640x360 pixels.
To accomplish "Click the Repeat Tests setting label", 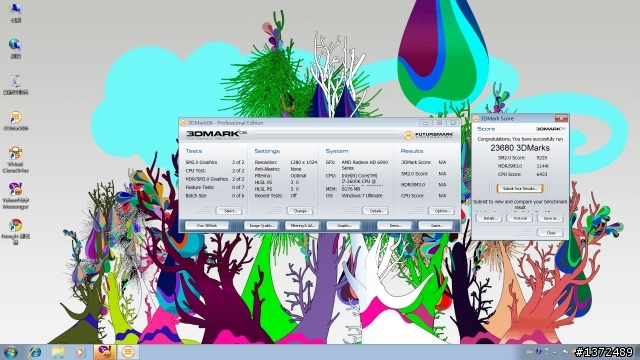I will tap(269, 196).
